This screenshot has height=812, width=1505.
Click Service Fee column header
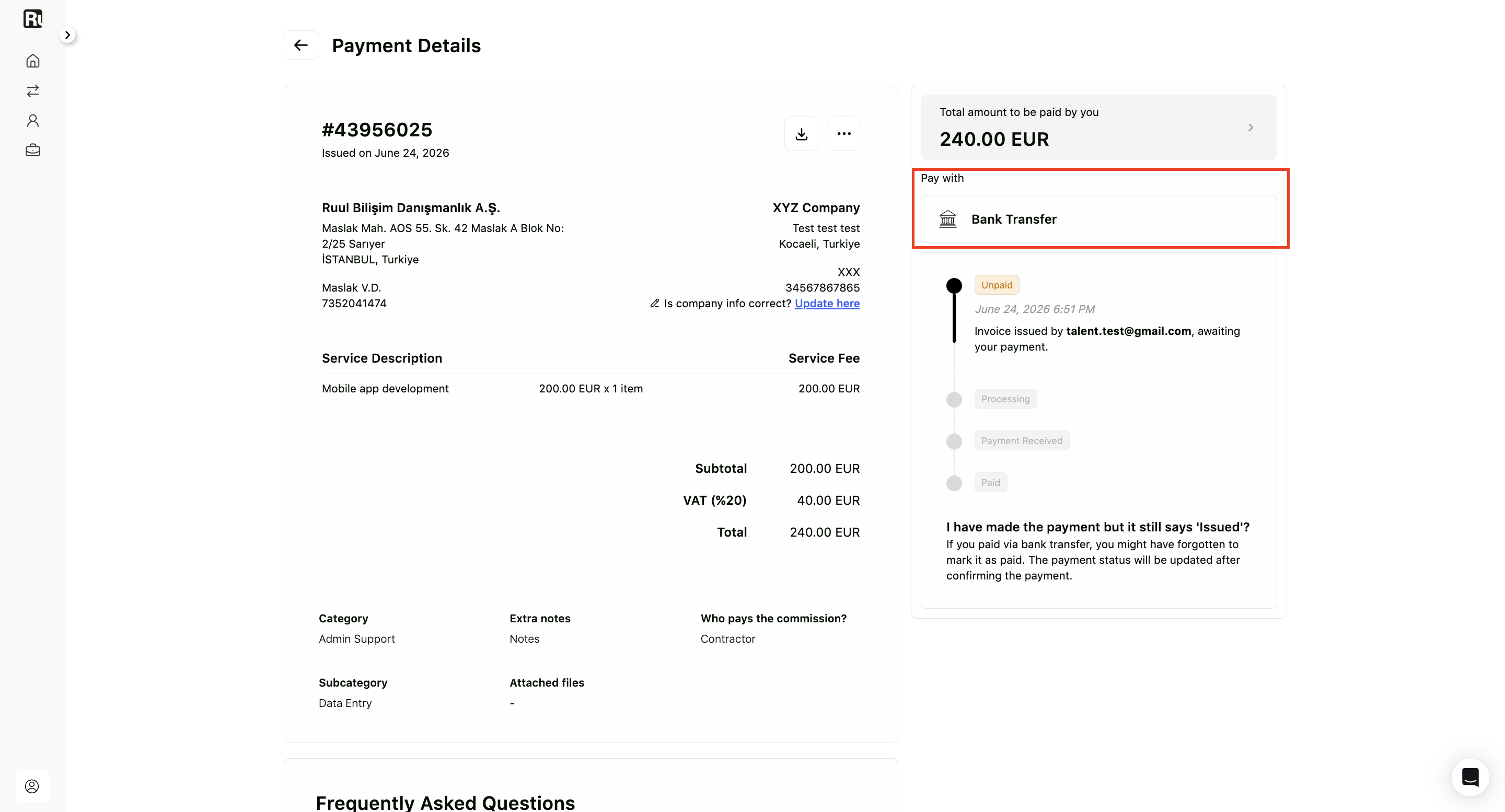(824, 358)
